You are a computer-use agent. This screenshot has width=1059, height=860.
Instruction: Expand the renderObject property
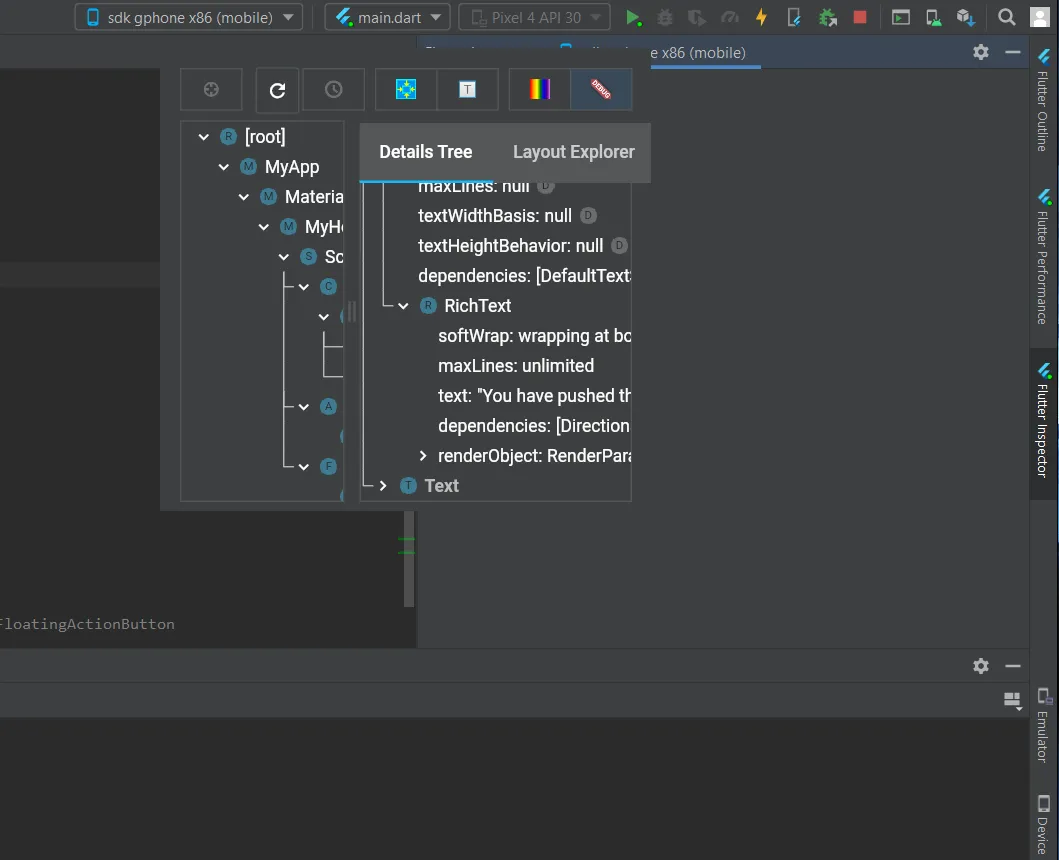pos(423,456)
